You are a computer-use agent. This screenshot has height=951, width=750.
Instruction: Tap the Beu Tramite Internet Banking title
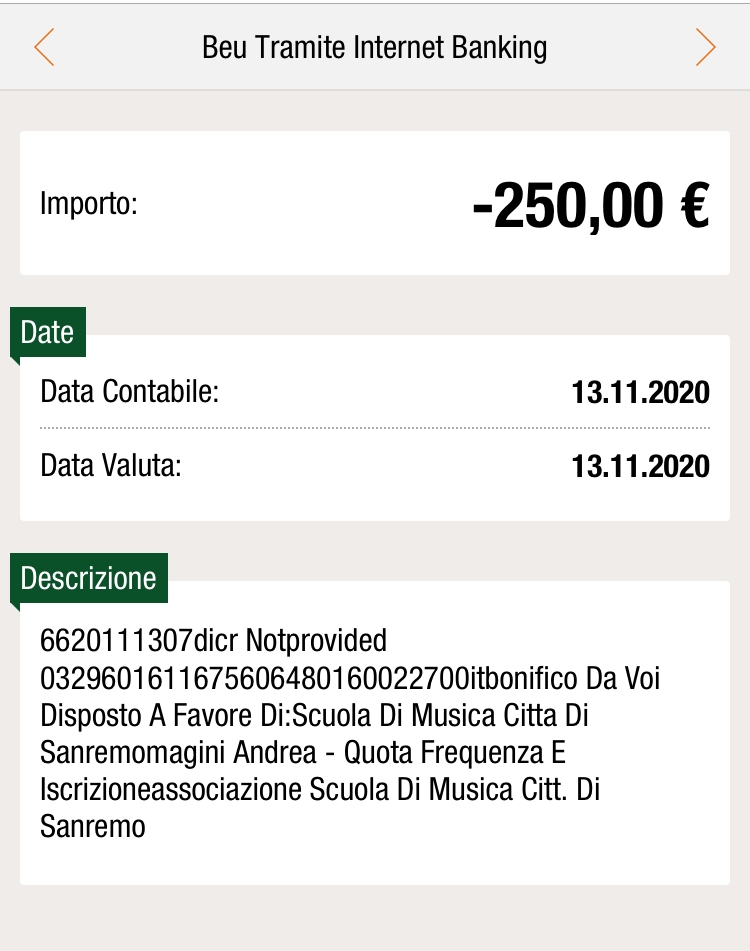(x=375, y=47)
